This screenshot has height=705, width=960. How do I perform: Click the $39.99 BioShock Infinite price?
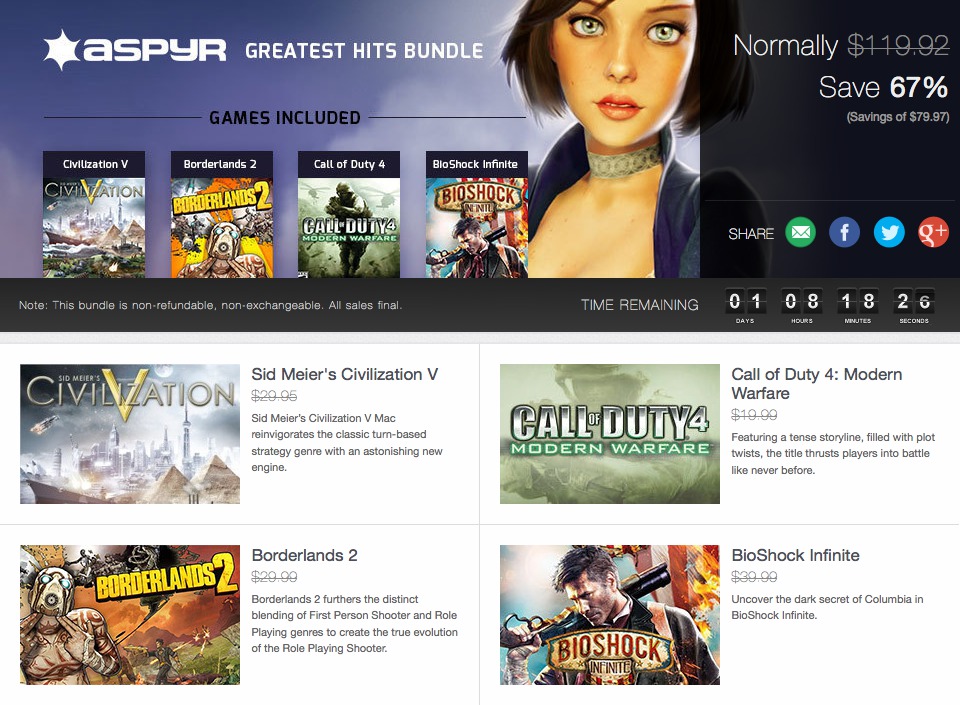(x=754, y=576)
